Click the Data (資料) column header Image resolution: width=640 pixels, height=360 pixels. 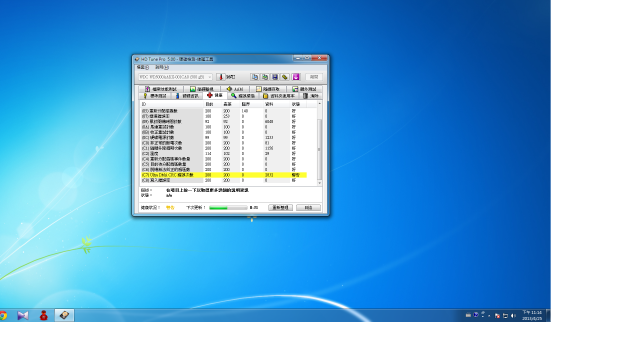276,104
